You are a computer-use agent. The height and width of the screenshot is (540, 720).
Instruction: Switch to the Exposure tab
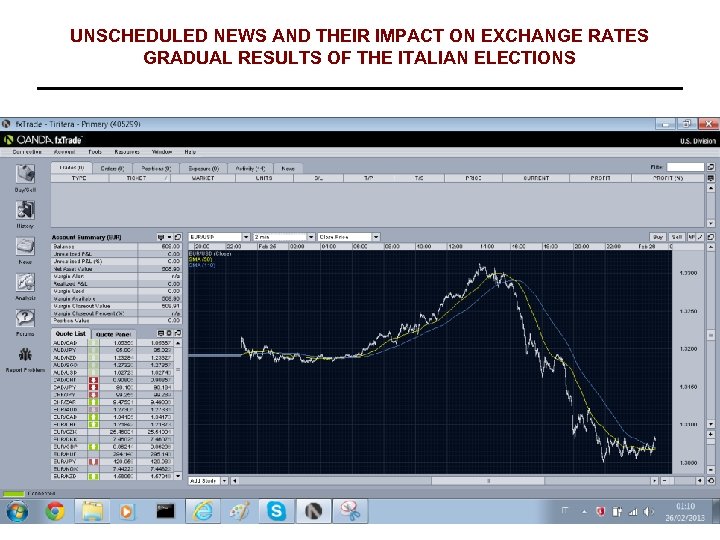[x=203, y=169]
